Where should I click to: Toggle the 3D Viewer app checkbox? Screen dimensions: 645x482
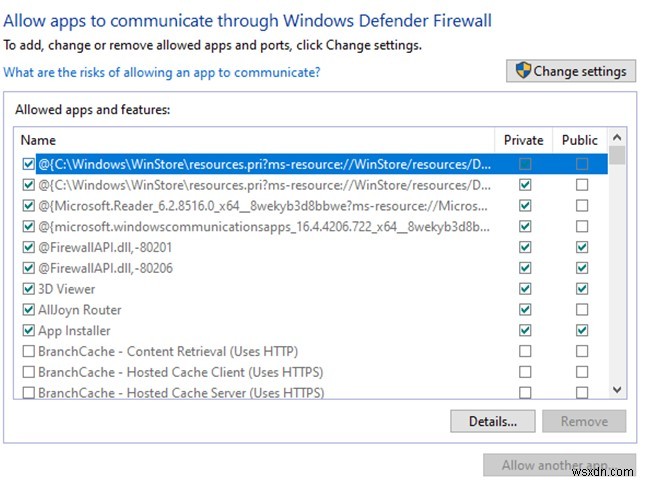click(x=27, y=289)
